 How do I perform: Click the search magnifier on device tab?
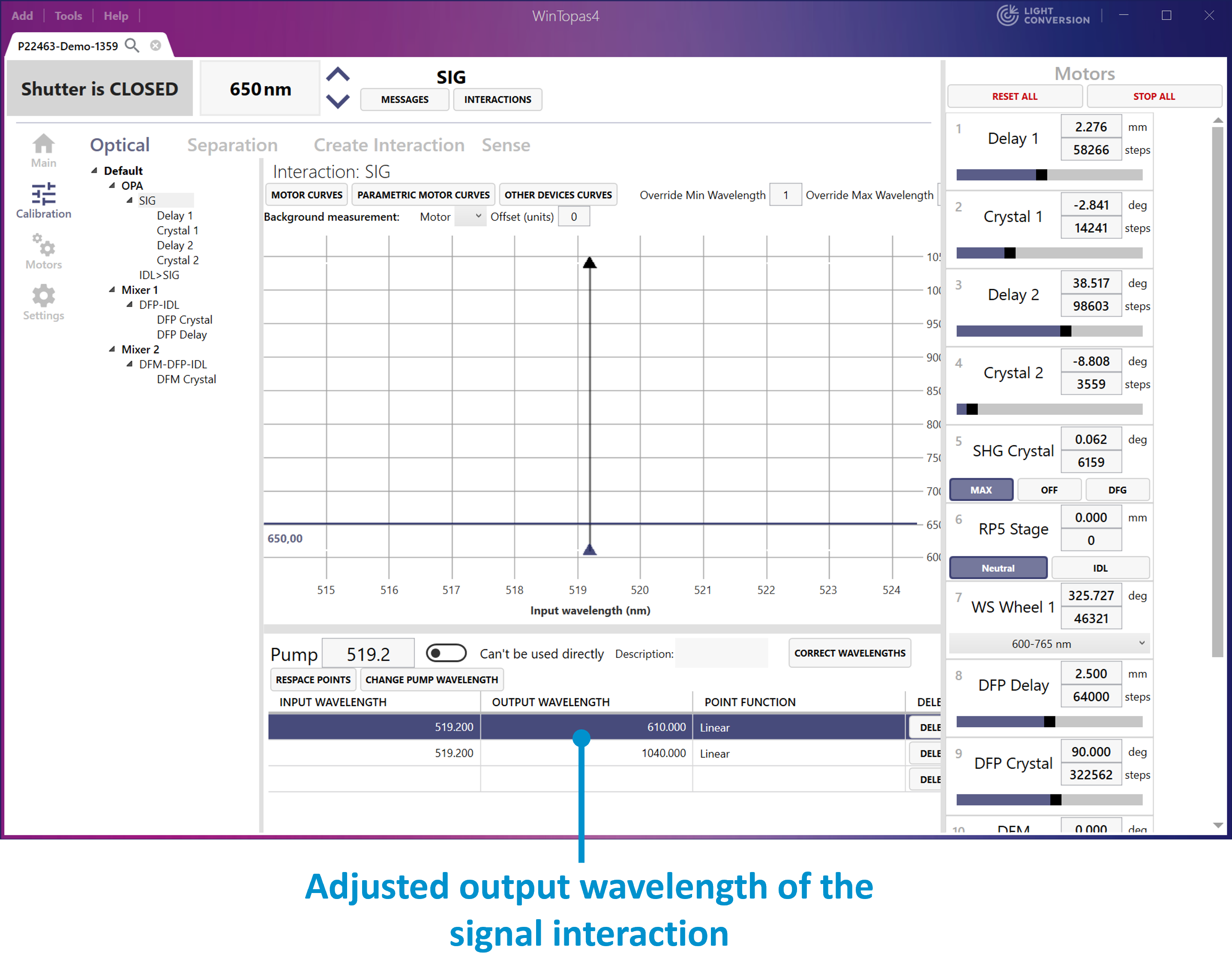click(x=132, y=46)
